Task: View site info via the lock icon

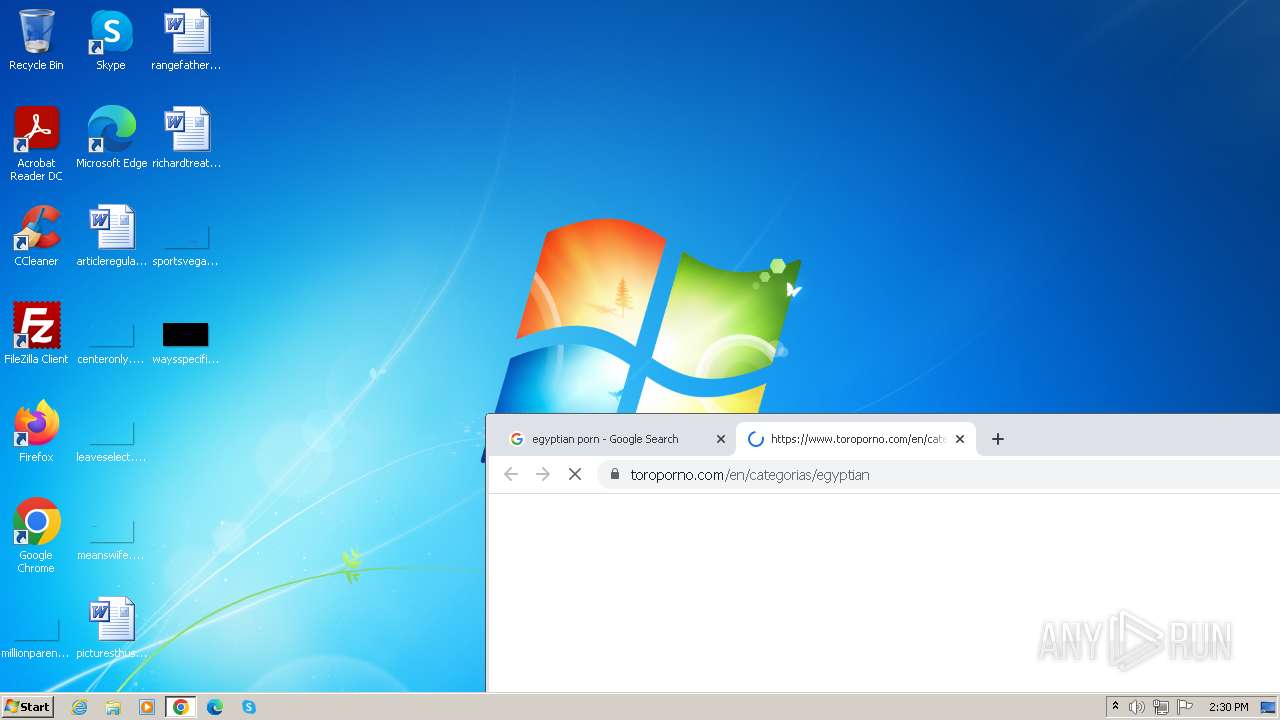Action: (614, 475)
